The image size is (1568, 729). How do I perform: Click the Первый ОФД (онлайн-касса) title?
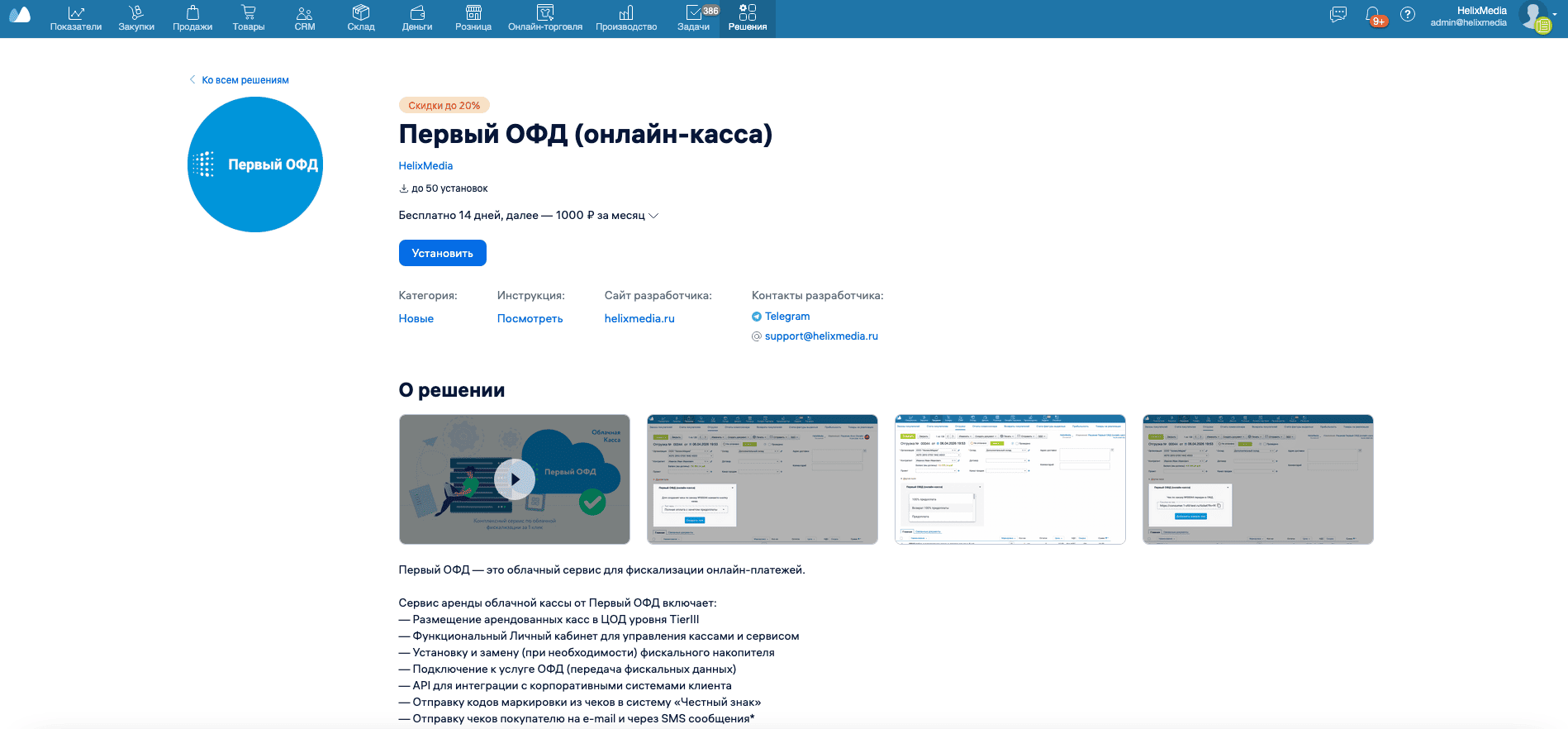tap(586, 135)
